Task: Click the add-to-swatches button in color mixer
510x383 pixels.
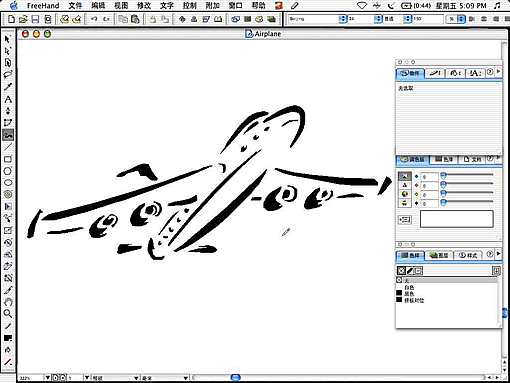Action: pyautogui.click(x=405, y=219)
